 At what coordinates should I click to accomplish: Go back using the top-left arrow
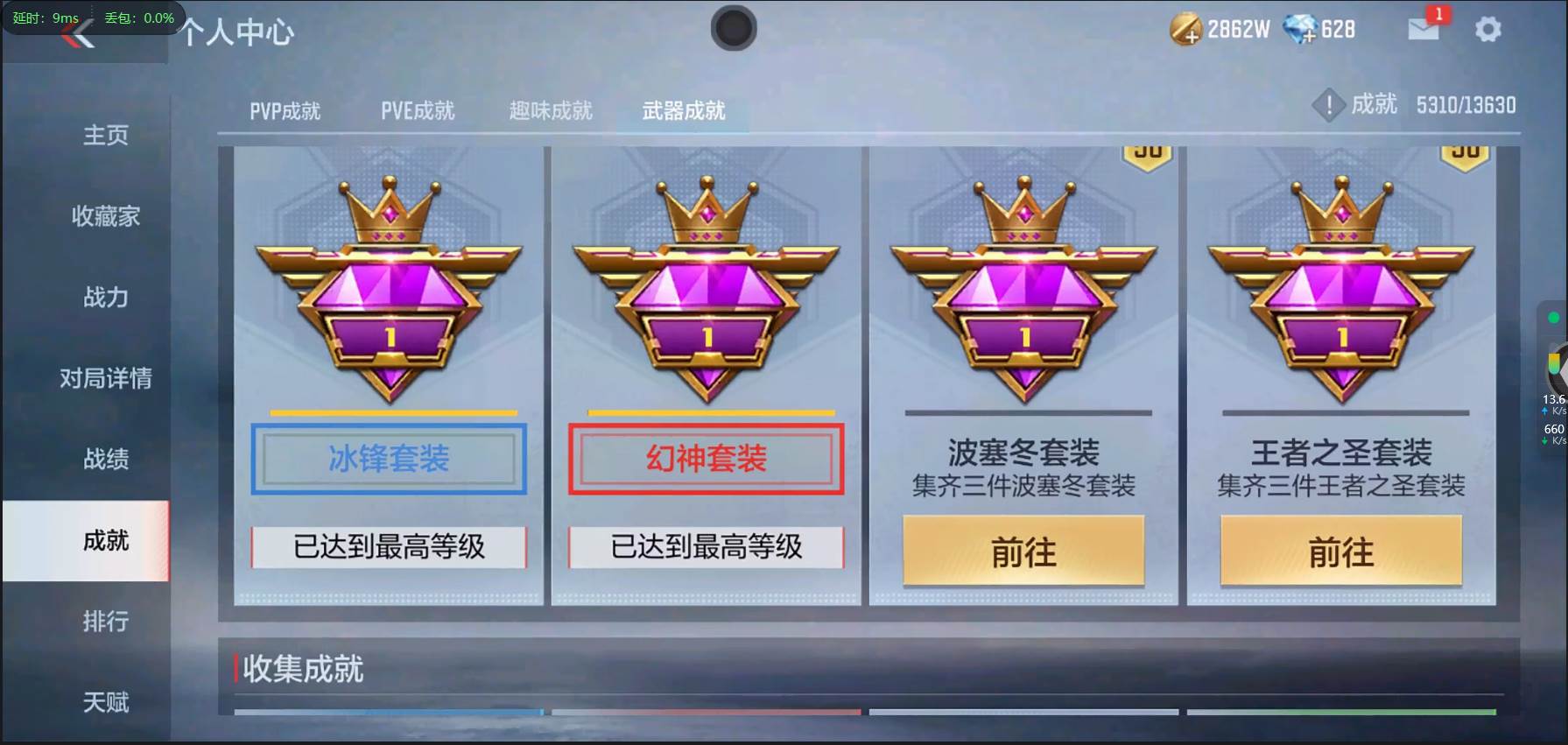tap(81, 36)
